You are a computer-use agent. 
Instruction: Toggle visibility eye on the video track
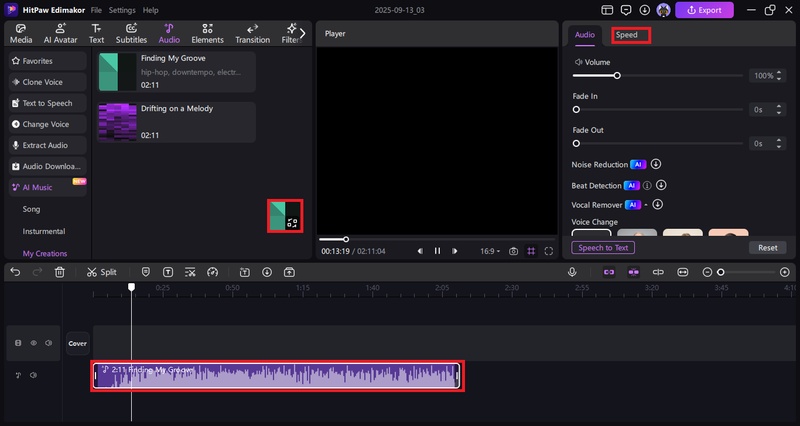[x=32, y=343]
